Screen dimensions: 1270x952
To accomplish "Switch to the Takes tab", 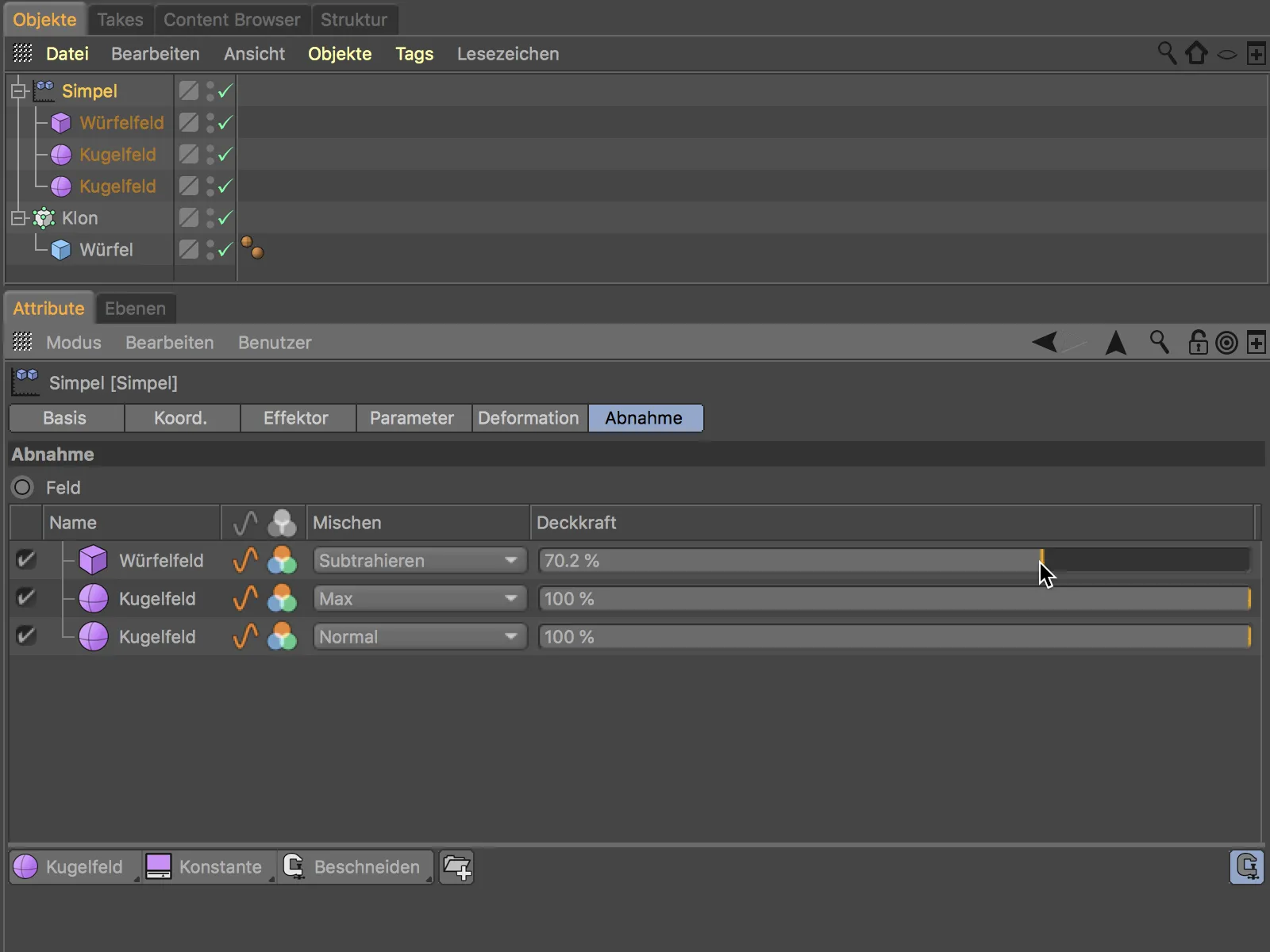I will pyautogui.click(x=120, y=20).
